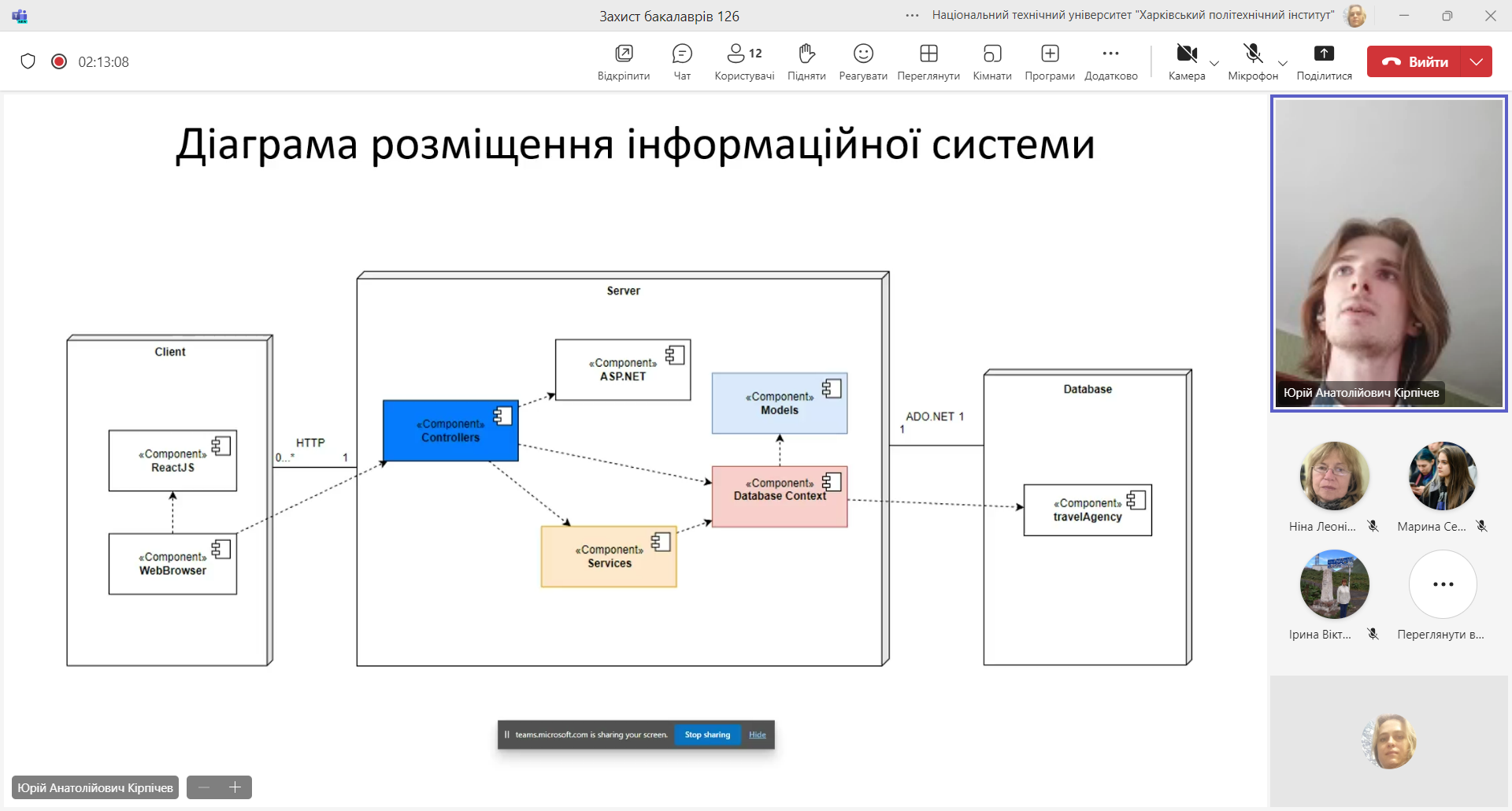Viewport: 1512px width, 811px height.
Task: Expand camera options dropdown arrow
Action: 1214,64
